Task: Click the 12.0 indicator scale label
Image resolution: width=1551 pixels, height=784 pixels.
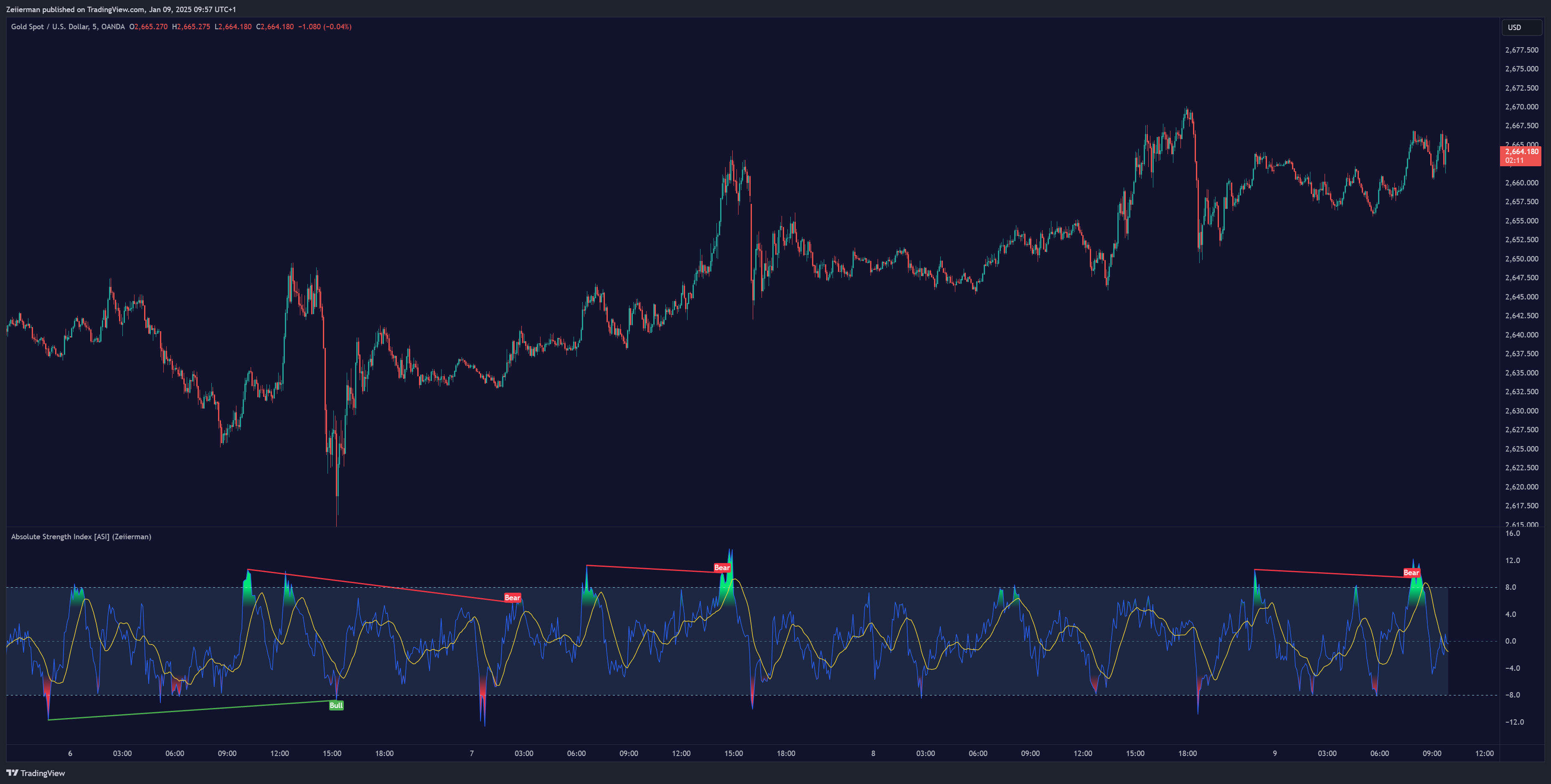Action: pyautogui.click(x=1513, y=561)
